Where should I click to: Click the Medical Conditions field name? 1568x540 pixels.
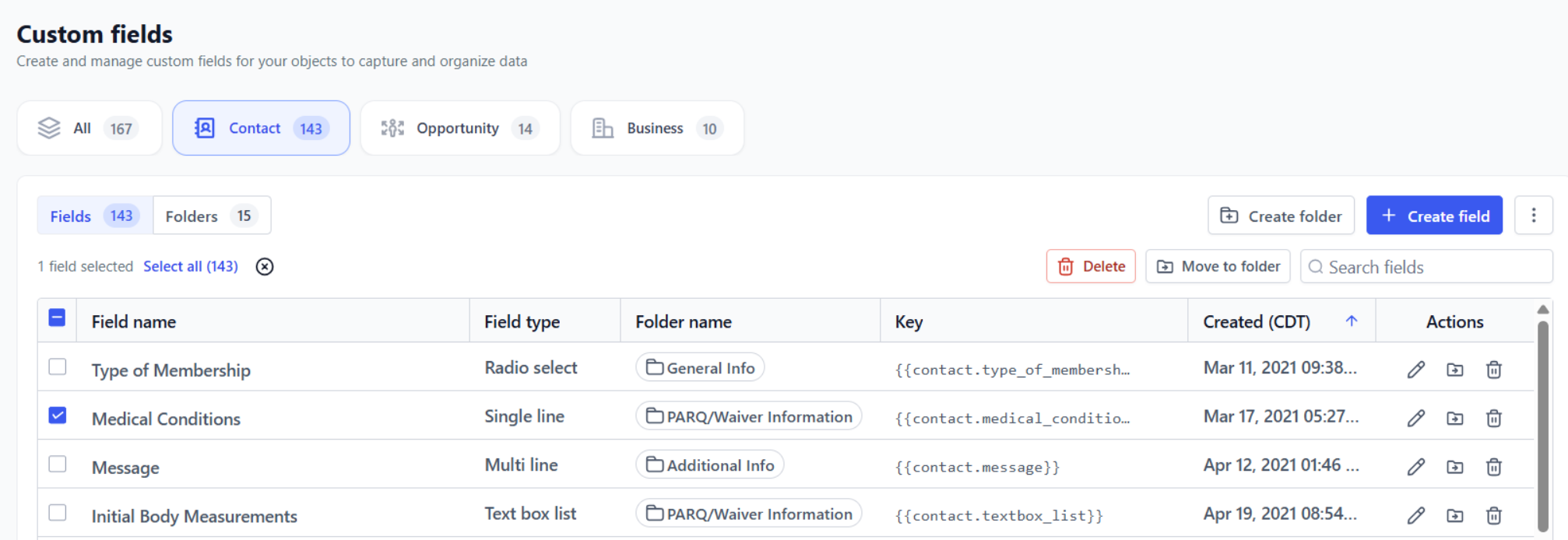pos(166,419)
